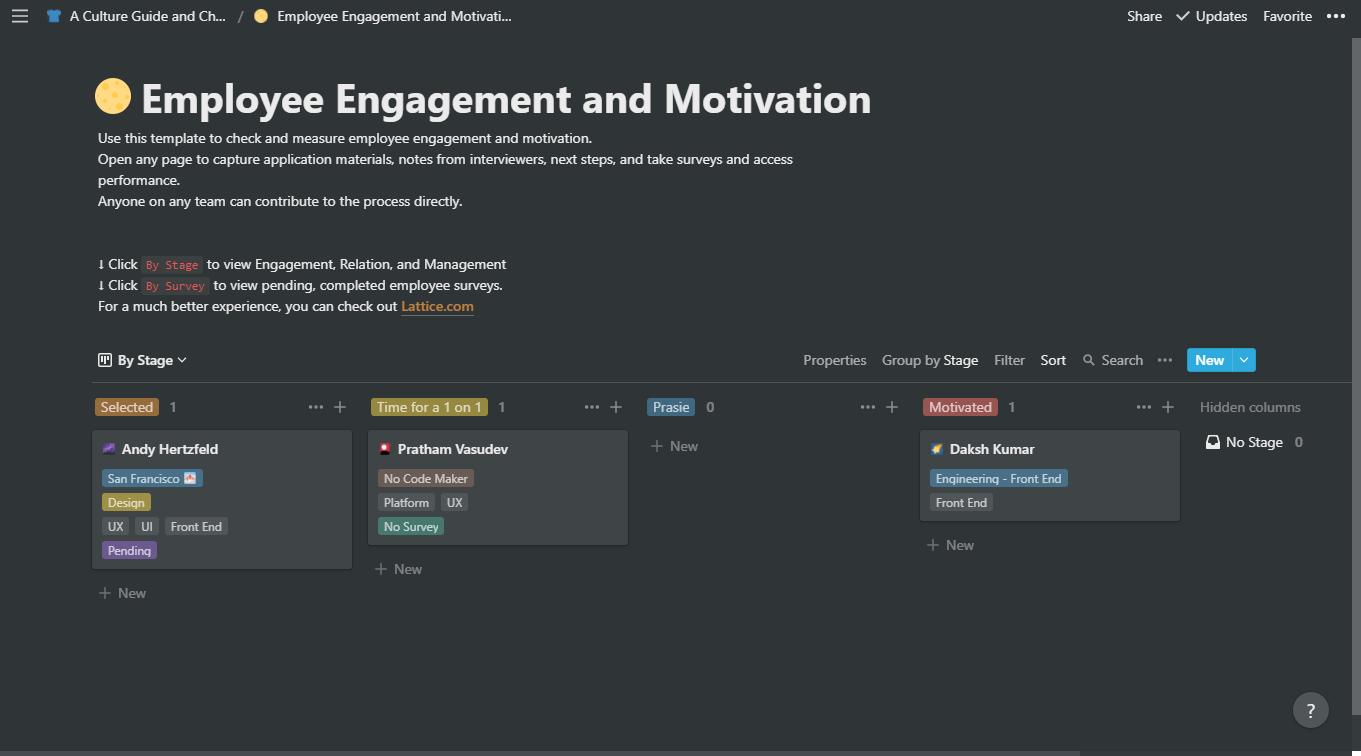Click the plus icon next to Time for a 1 on 1
Screen dimensions: 1361x756
click(615, 407)
